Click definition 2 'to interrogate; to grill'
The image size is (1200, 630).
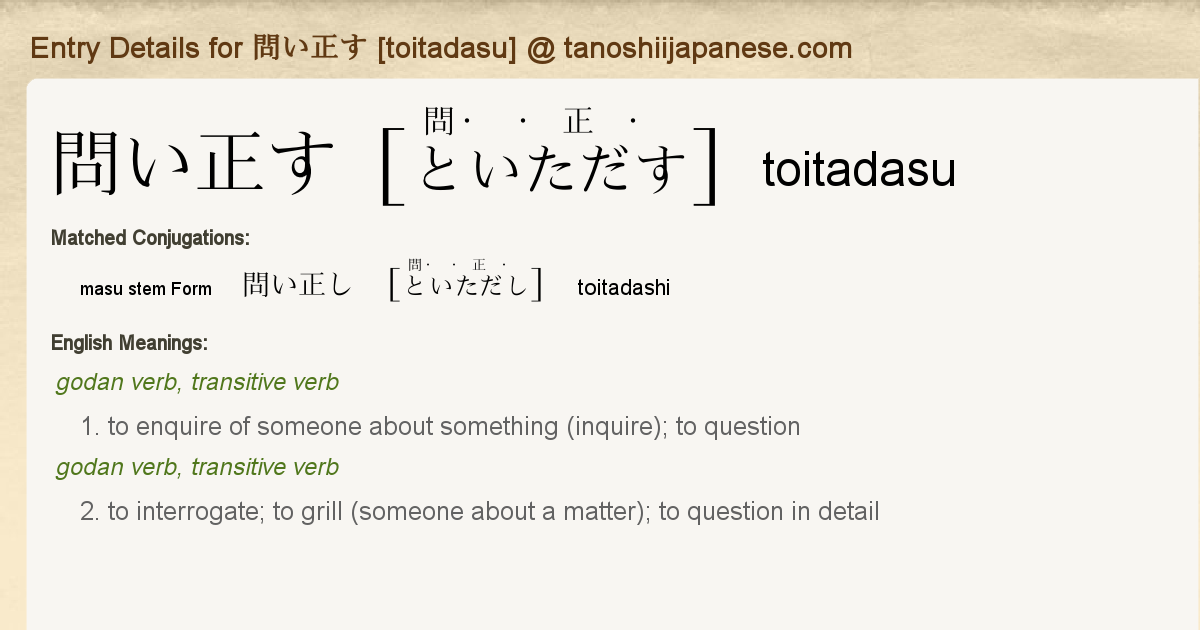click(480, 512)
